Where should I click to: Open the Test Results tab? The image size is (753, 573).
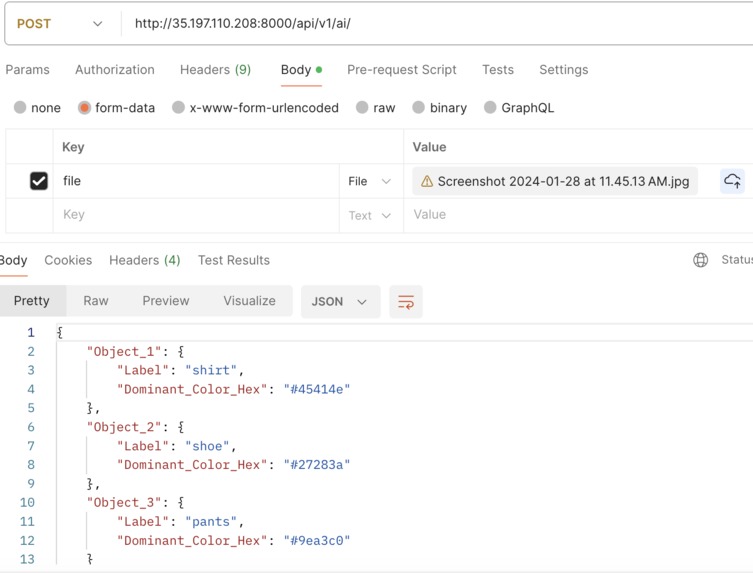[234, 260]
